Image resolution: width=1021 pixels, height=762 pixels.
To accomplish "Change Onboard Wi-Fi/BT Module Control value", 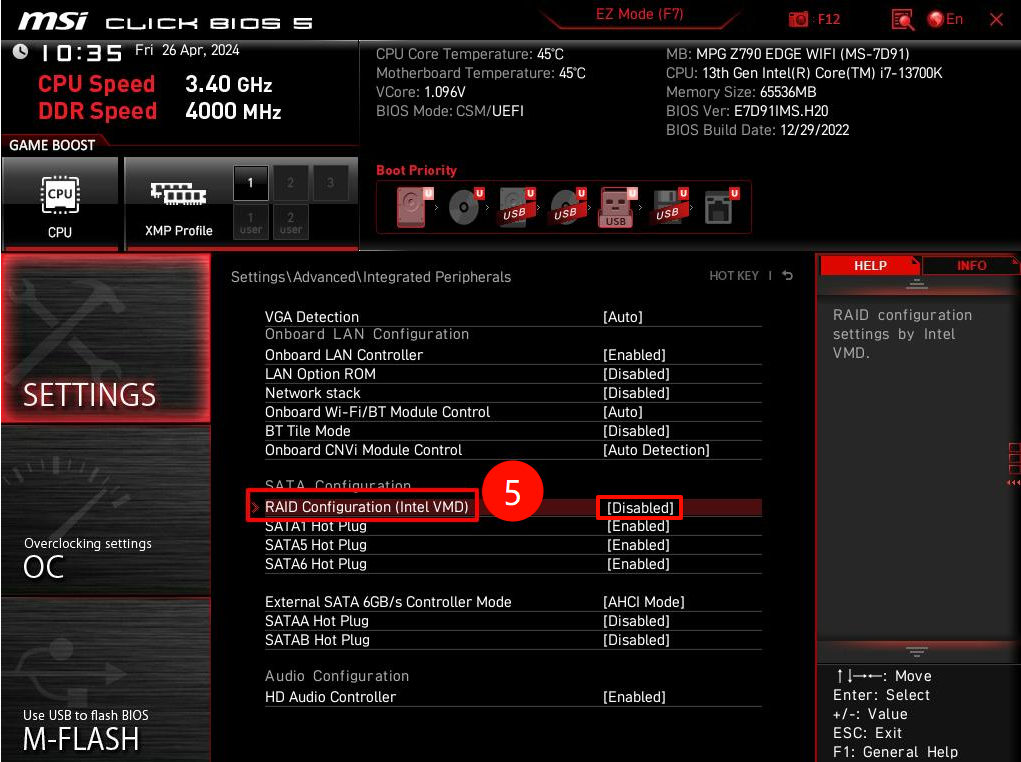I will click(x=622, y=412).
